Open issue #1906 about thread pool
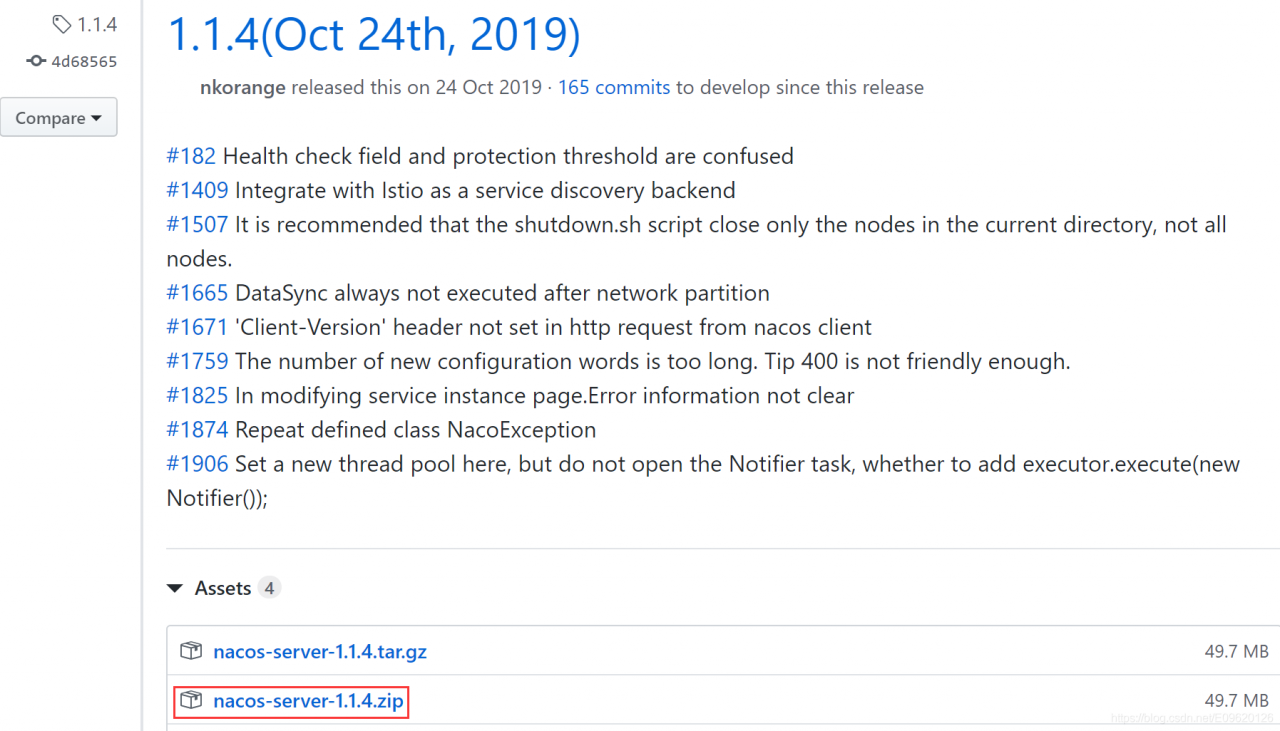The height and width of the screenshot is (731, 1280). [x=197, y=464]
